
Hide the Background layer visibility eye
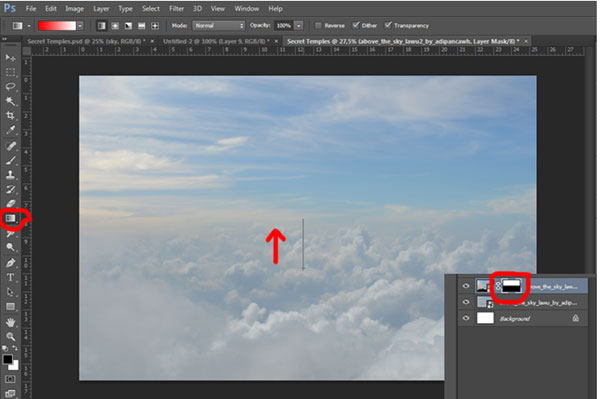click(466, 318)
